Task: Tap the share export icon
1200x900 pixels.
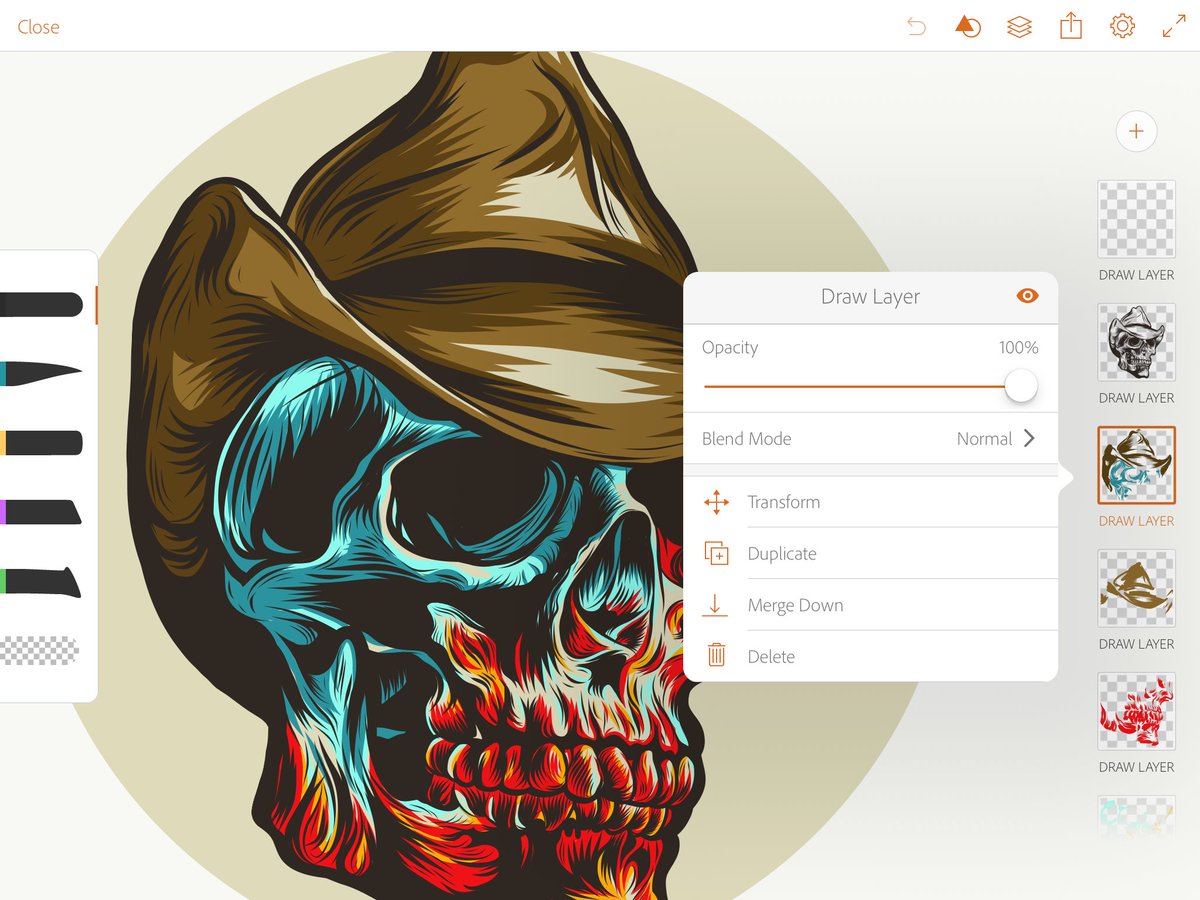Action: click(x=1071, y=27)
